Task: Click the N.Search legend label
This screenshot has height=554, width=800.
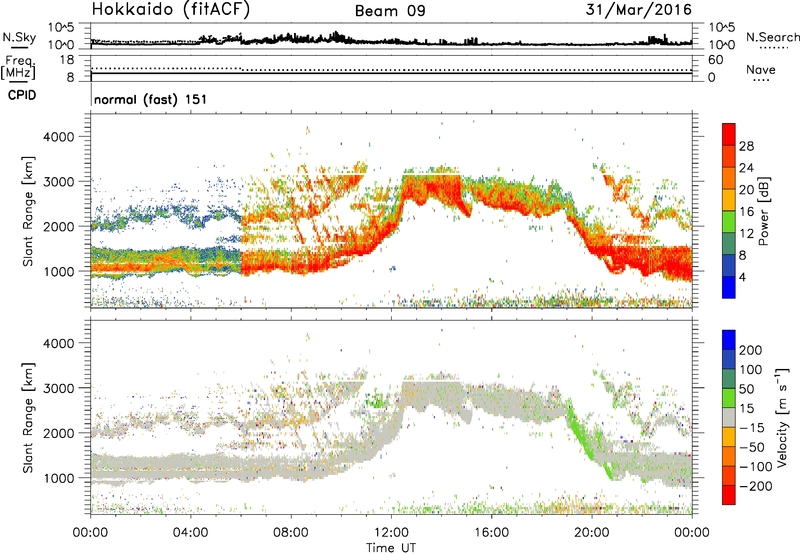Action: click(x=772, y=37)
